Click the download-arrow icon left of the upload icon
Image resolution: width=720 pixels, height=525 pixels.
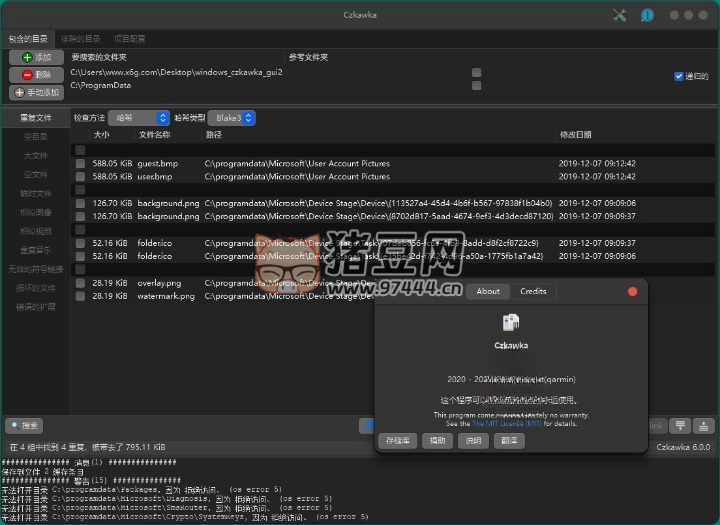pyautogui.click(x=680, y=425)
